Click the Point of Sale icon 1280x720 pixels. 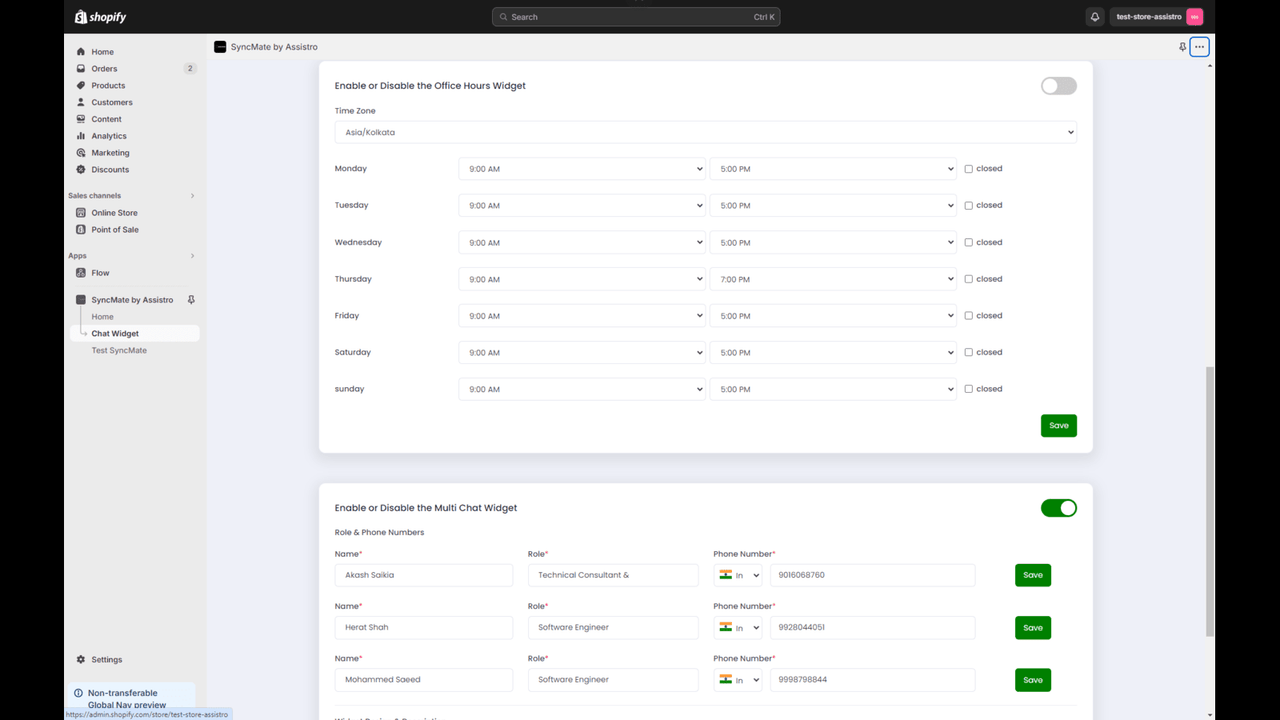point(81,230)
